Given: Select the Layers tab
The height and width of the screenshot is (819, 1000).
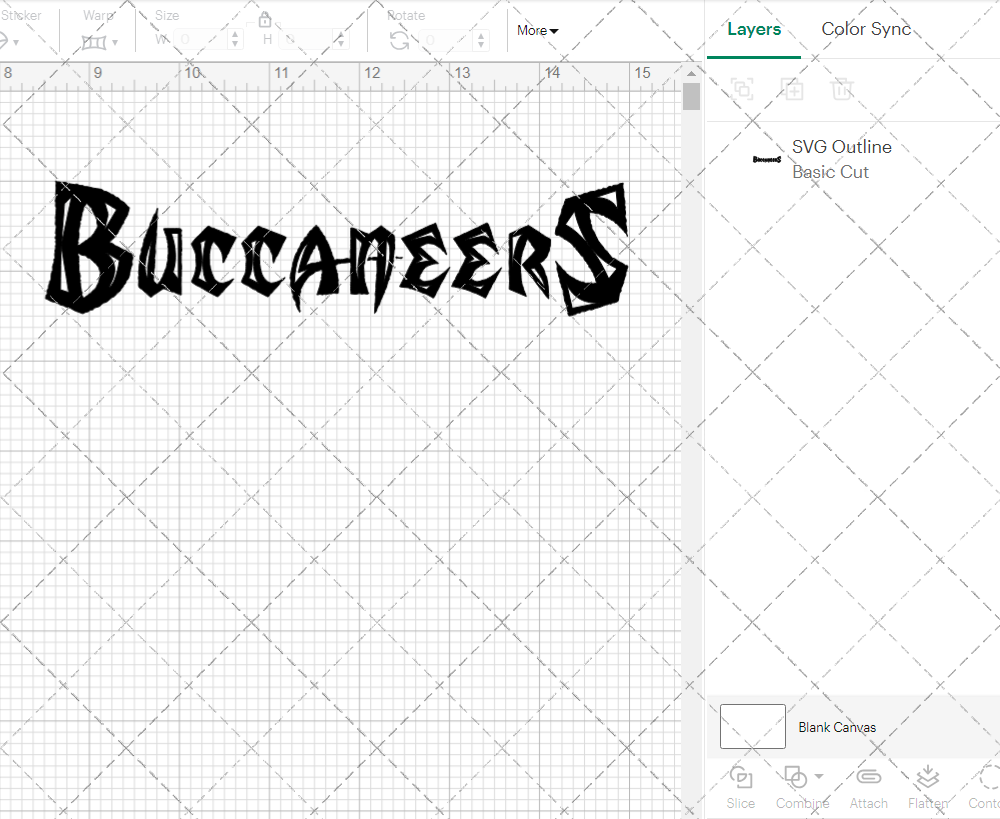Looking at the screenshot, I should coord(754,29).
